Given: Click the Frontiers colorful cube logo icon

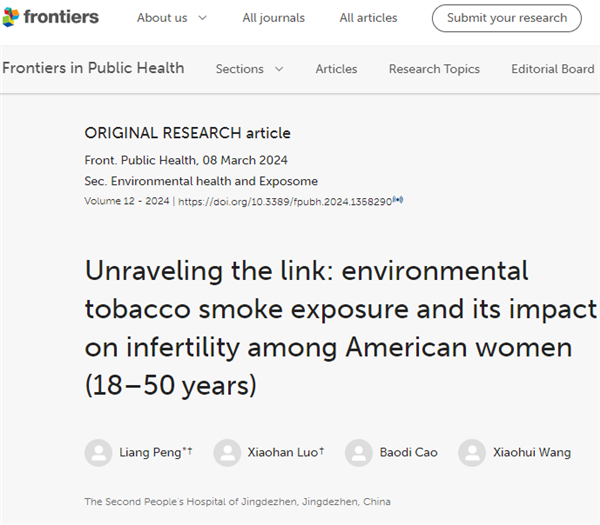Looking at the screenshot, I should pyautogui.click(x=11, y=17).
